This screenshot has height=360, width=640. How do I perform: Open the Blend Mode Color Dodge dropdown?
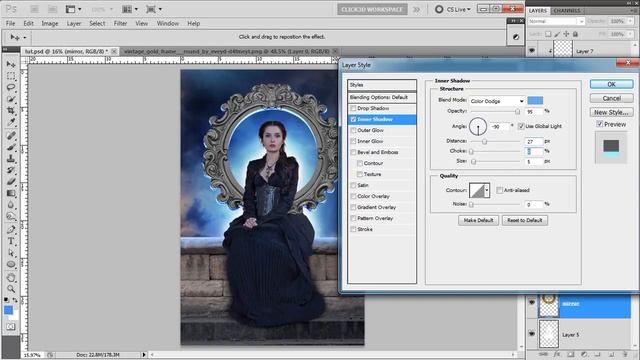[x=497, y=101]
